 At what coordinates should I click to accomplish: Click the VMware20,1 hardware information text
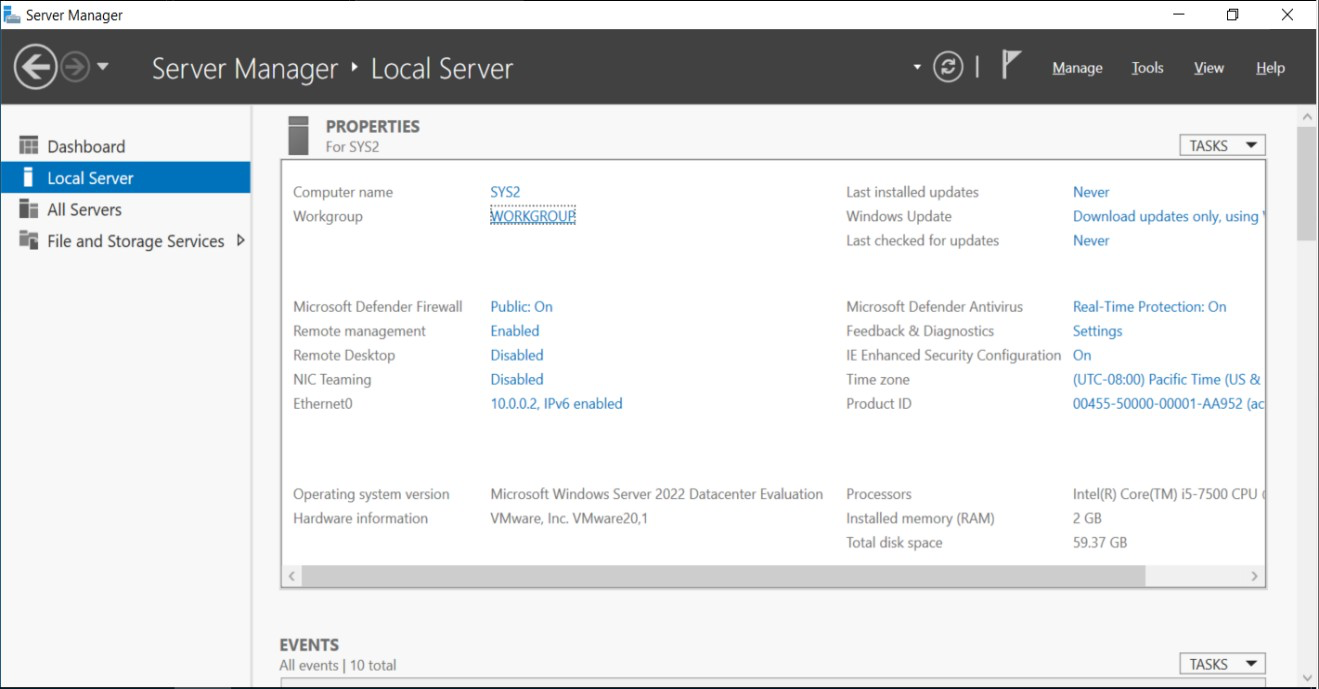pos(569,518)
